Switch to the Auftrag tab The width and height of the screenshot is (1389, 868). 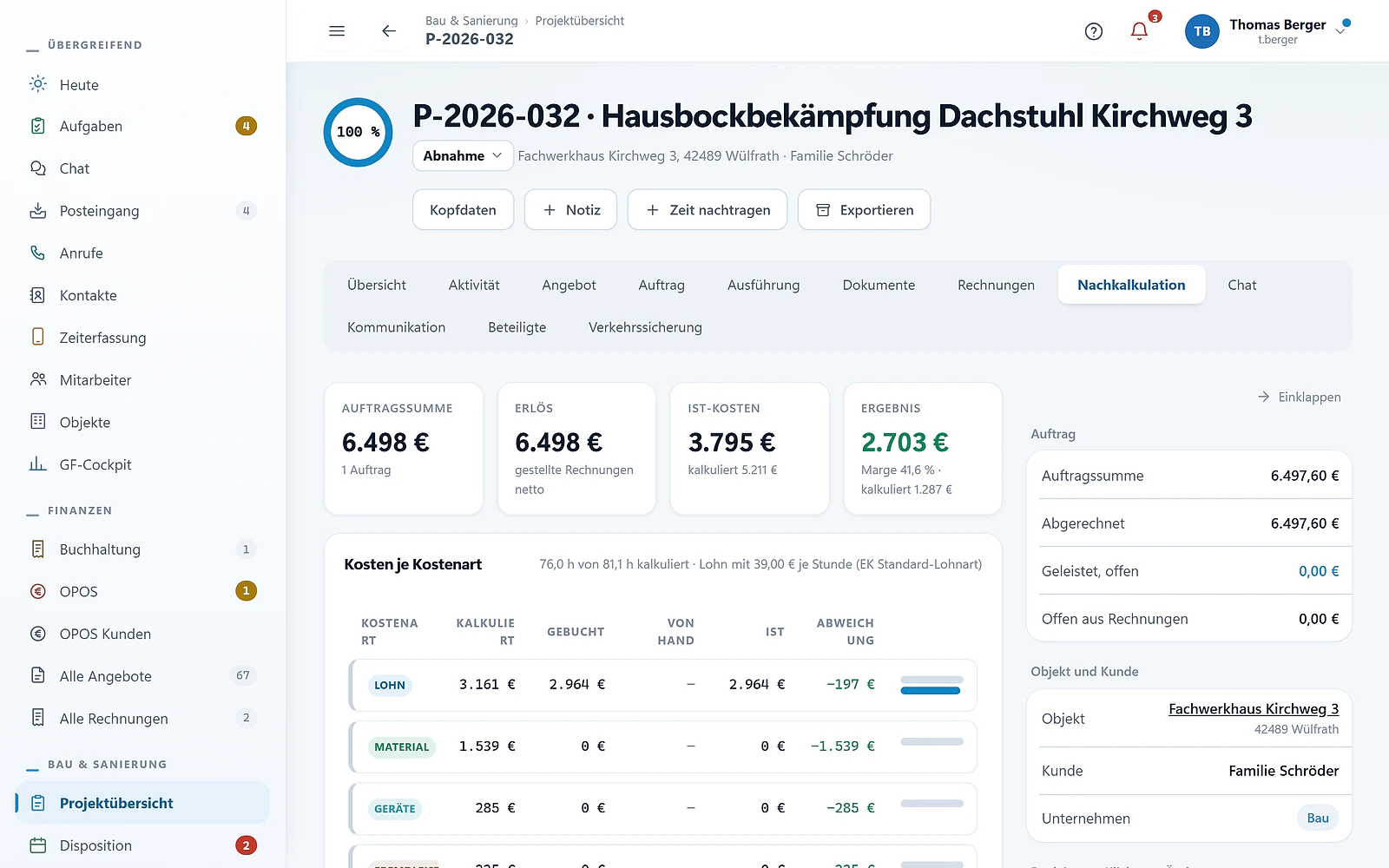[662, 285]
